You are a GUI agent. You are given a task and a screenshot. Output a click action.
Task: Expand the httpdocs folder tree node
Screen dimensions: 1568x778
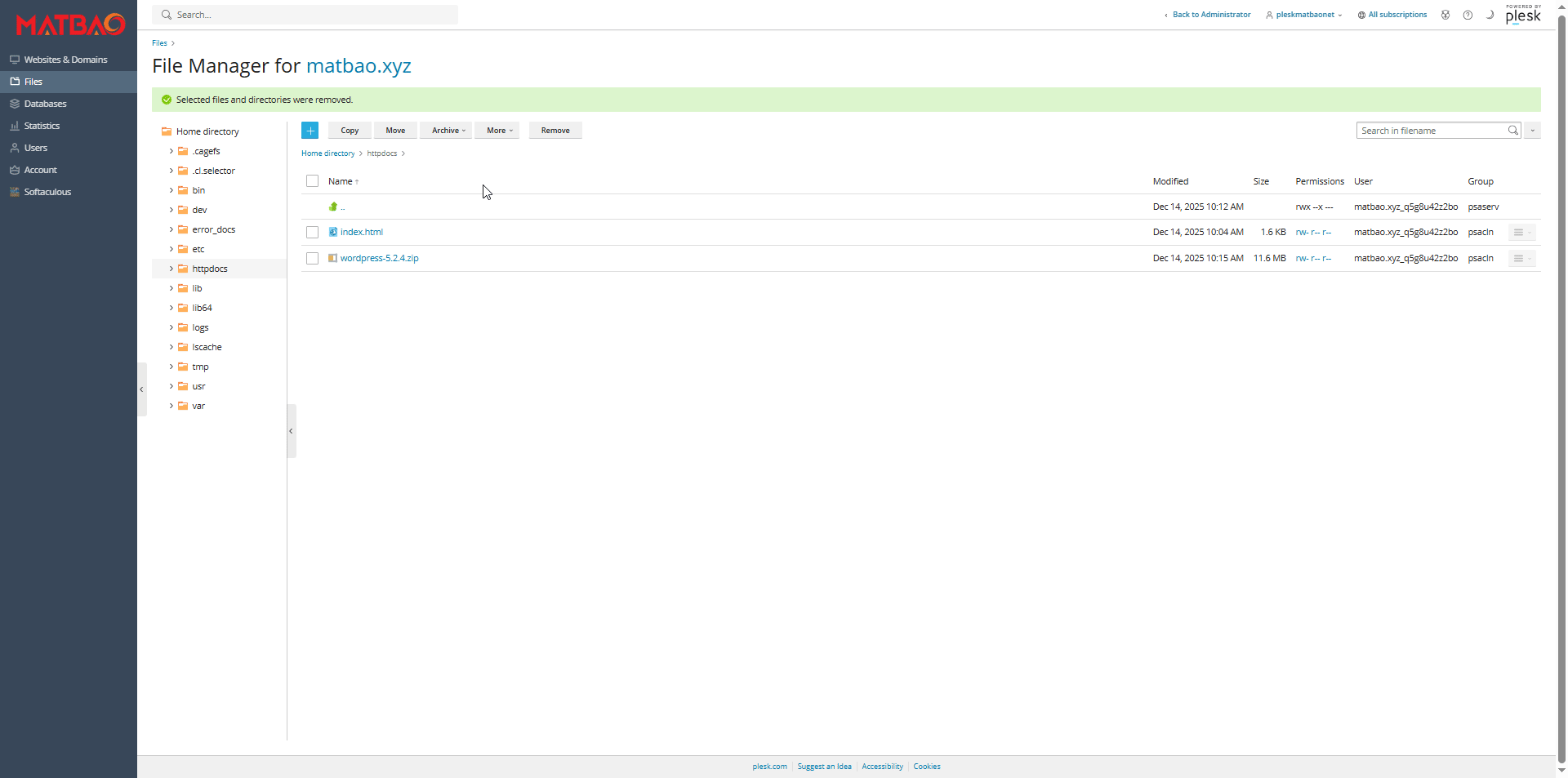pyautogui.click(x=171, y=269)
